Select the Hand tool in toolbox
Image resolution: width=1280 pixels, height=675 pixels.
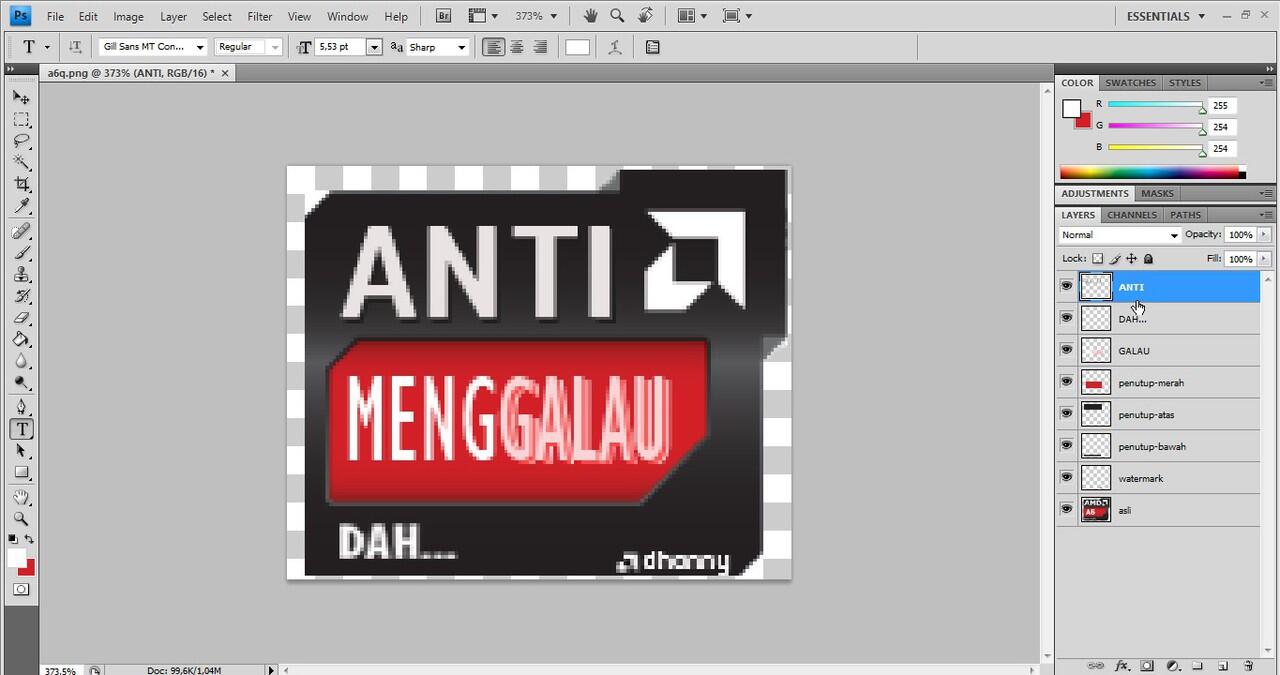click(21, 497)
